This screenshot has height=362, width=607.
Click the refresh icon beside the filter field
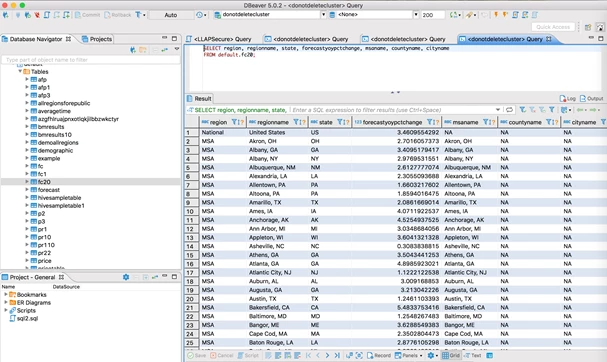tap(509, 110)
